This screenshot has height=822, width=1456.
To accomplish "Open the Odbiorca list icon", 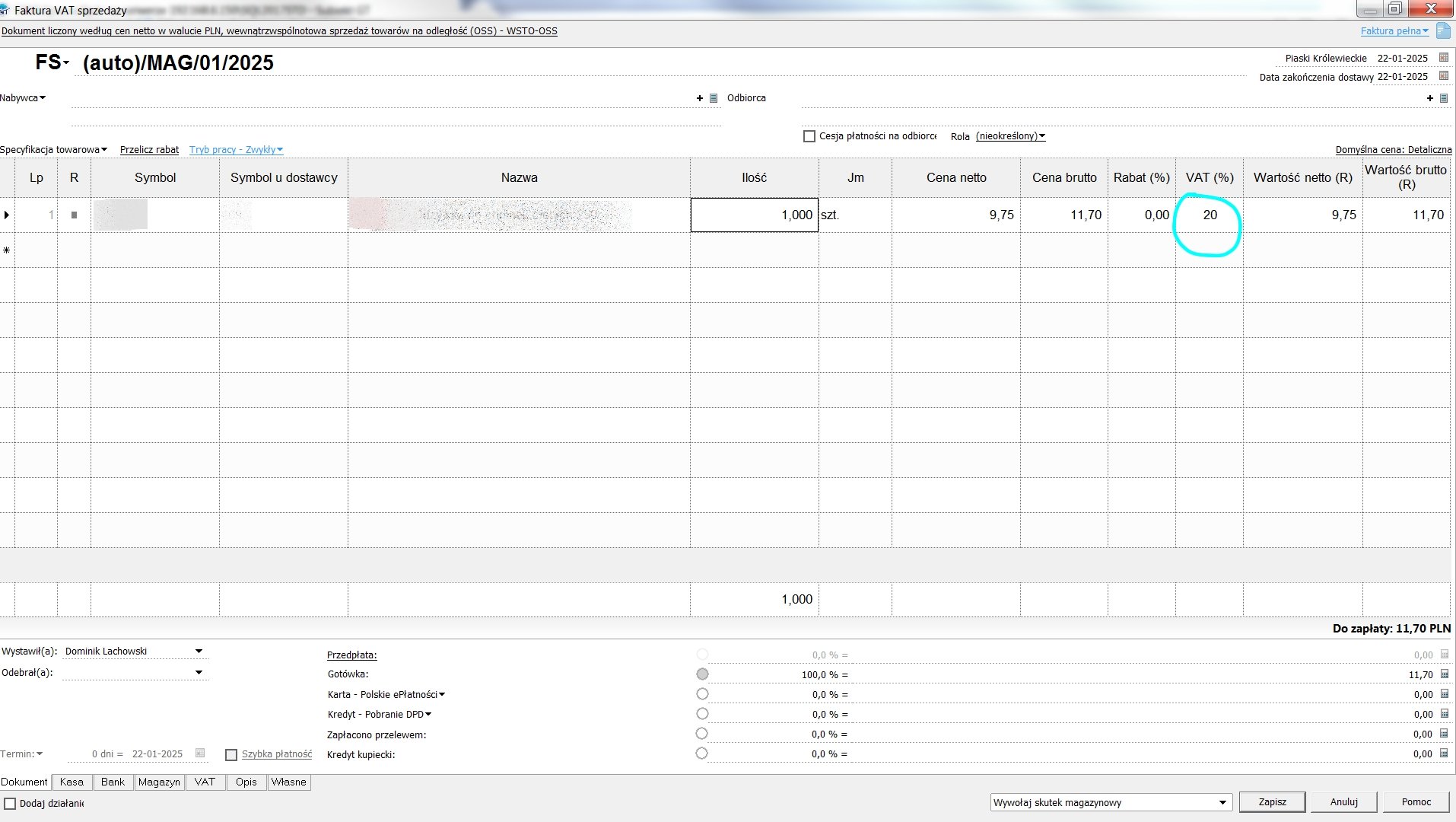I will pyautogui.click(x=1444, y=98).
